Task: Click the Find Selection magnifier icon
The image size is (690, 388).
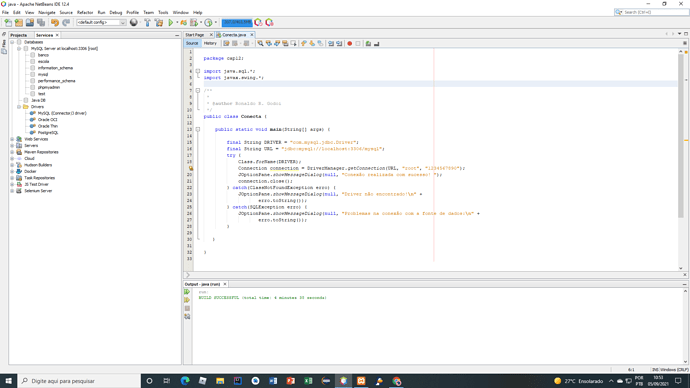Action: click(x=260, y=44)
